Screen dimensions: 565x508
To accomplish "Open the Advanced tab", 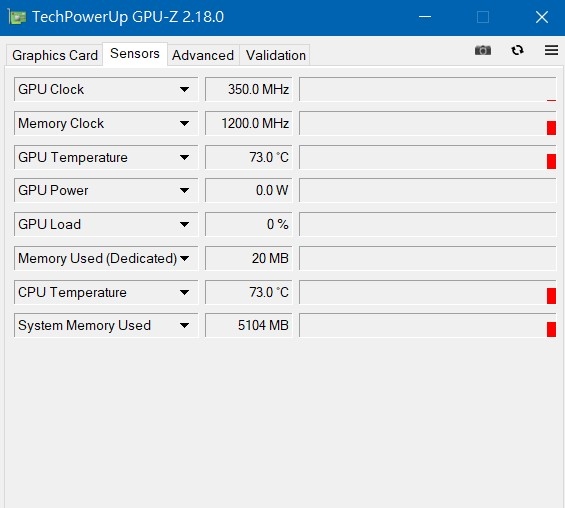I will (x=203, y=55).
